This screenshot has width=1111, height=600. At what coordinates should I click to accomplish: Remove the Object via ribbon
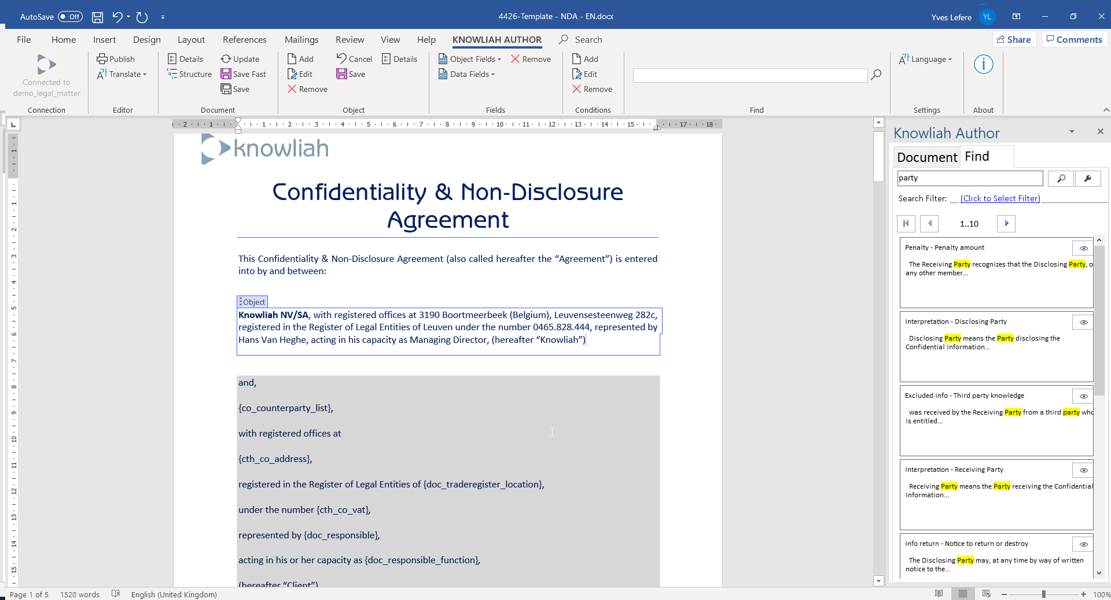point(308,89)
